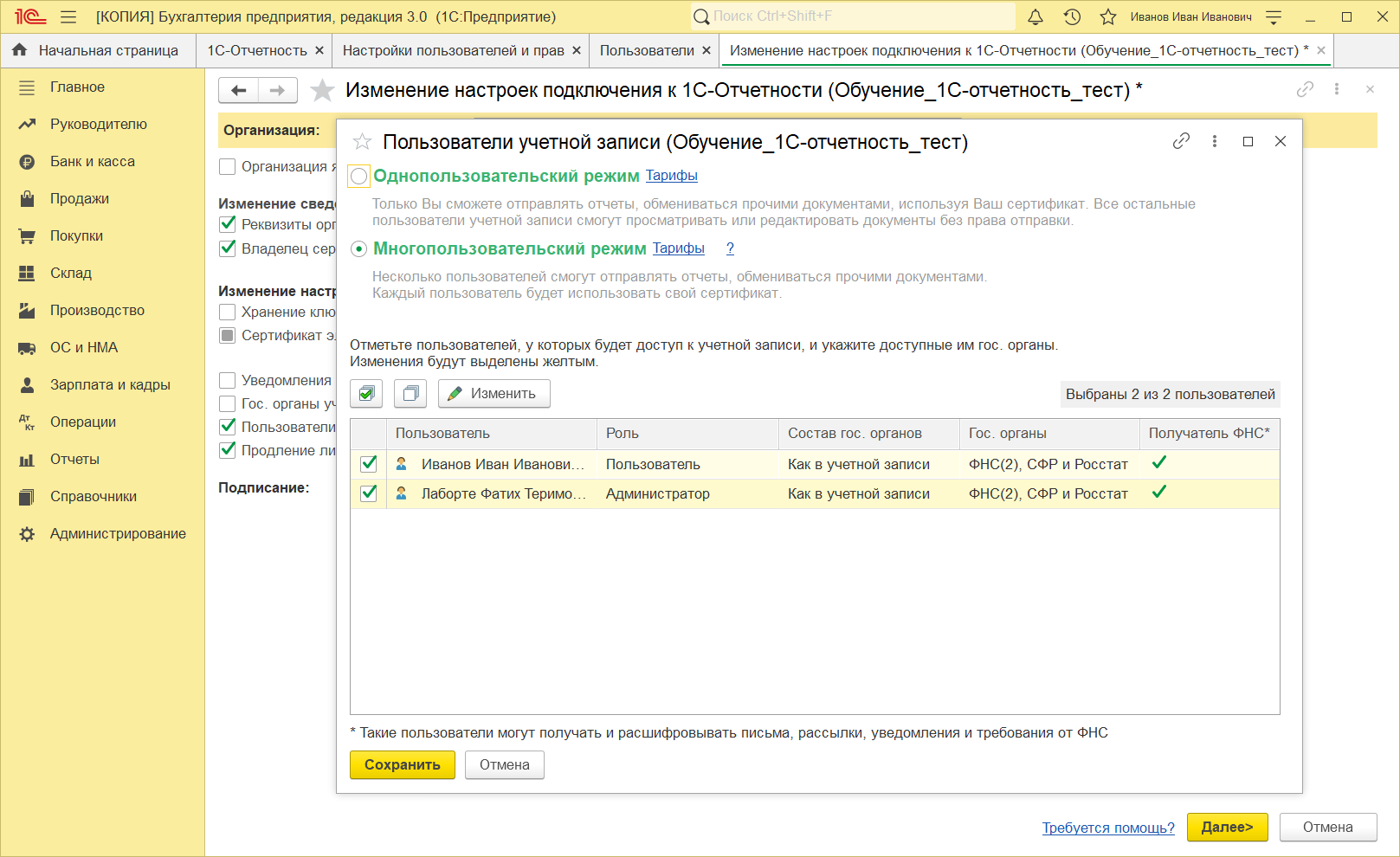Sort by Роль column header
1400x857 pixels.
coord(687,433)
